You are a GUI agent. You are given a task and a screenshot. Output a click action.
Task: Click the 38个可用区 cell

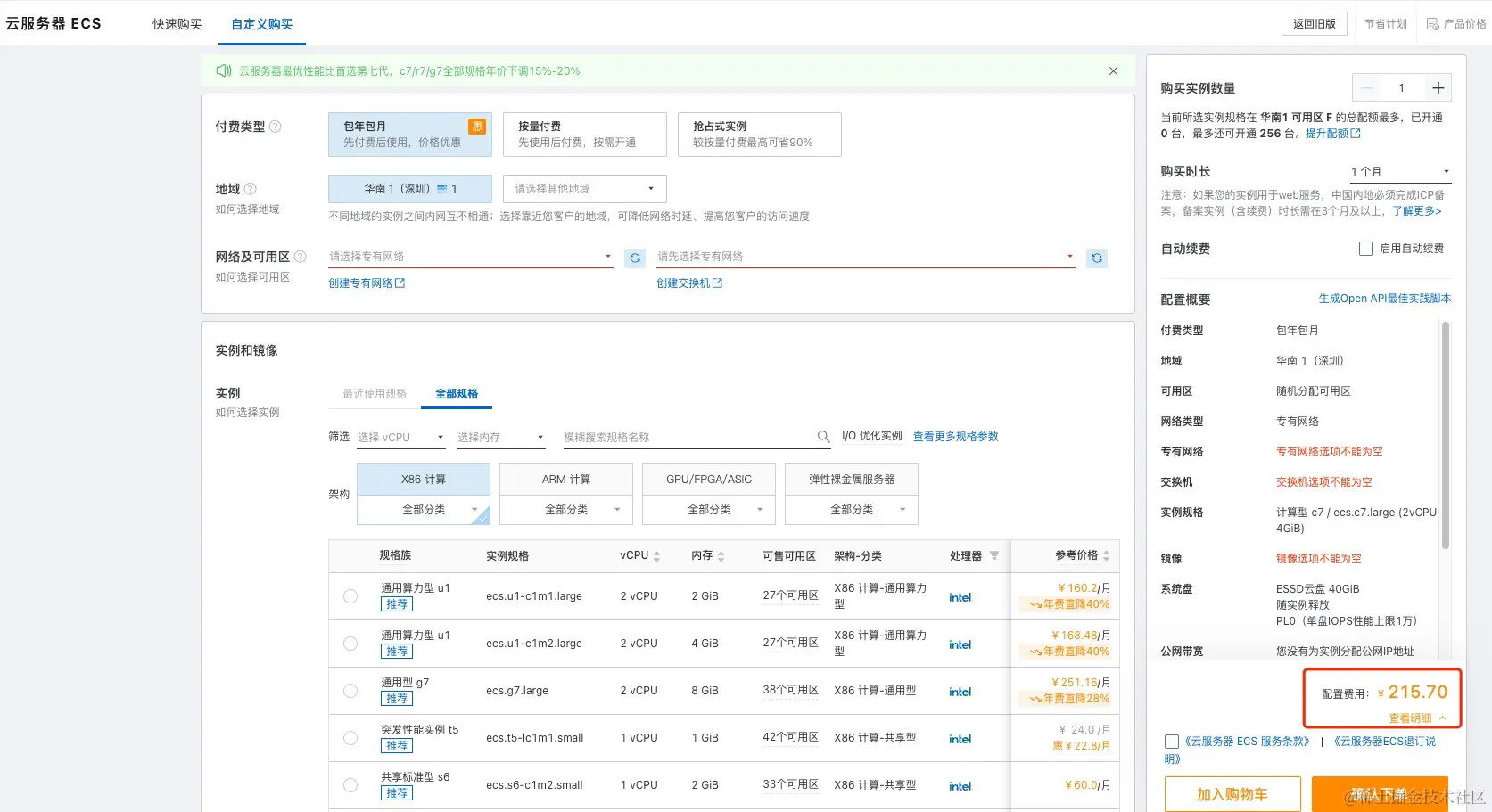coord(791,690)
